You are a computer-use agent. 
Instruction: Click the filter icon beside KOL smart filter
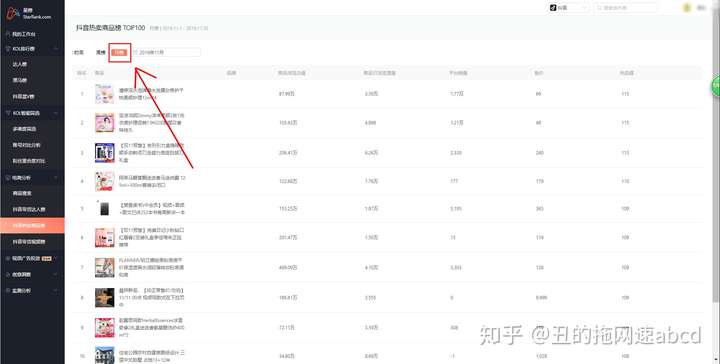[8, 112]
